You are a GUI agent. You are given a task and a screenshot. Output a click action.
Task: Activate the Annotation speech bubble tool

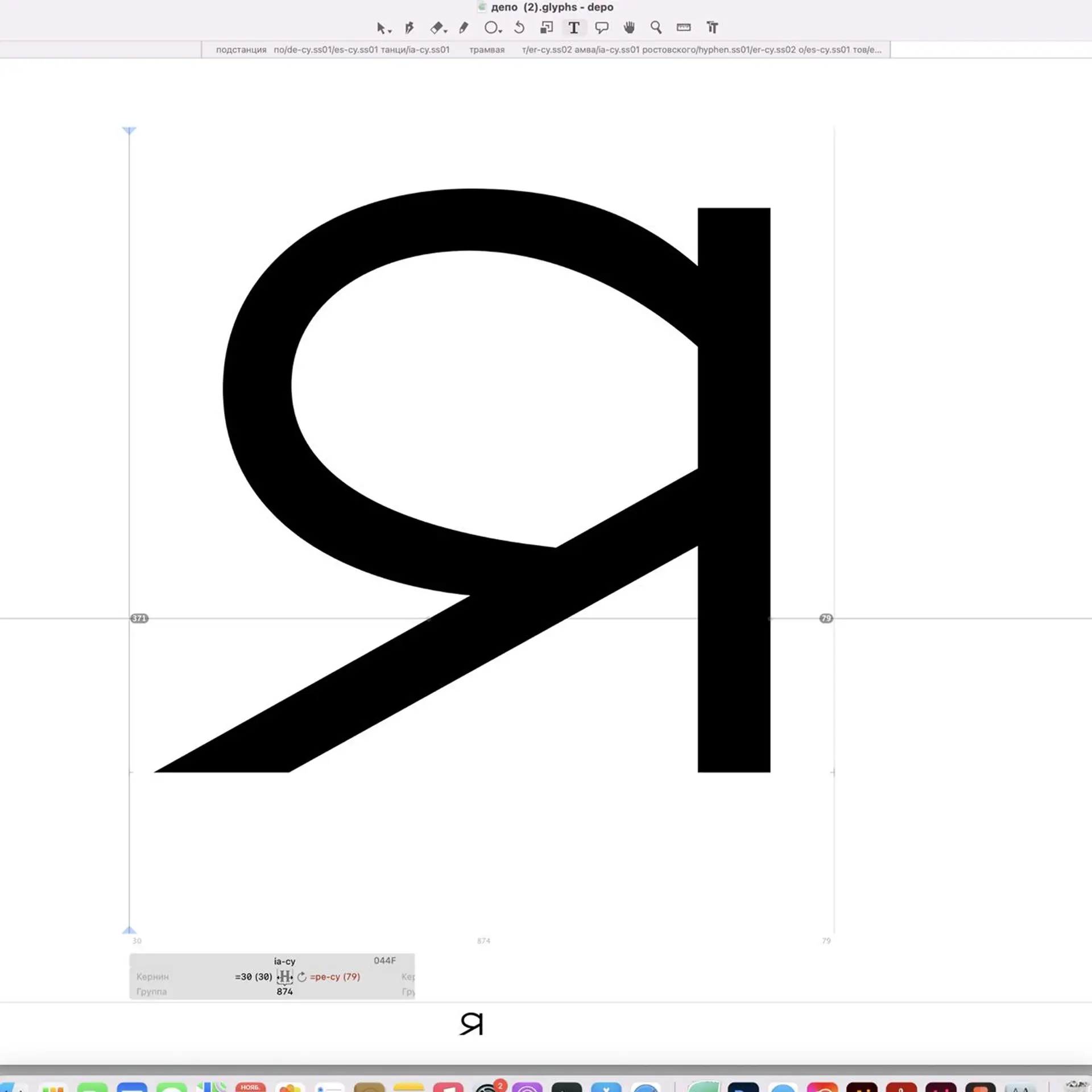(x=601, y=28)
